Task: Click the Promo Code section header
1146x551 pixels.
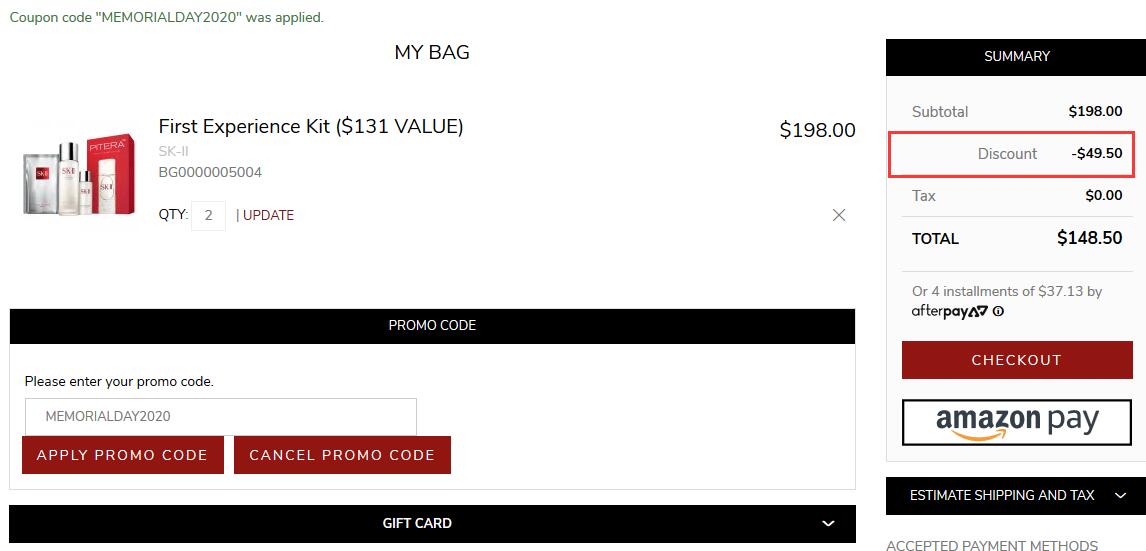Action: (x=432, y=326)
